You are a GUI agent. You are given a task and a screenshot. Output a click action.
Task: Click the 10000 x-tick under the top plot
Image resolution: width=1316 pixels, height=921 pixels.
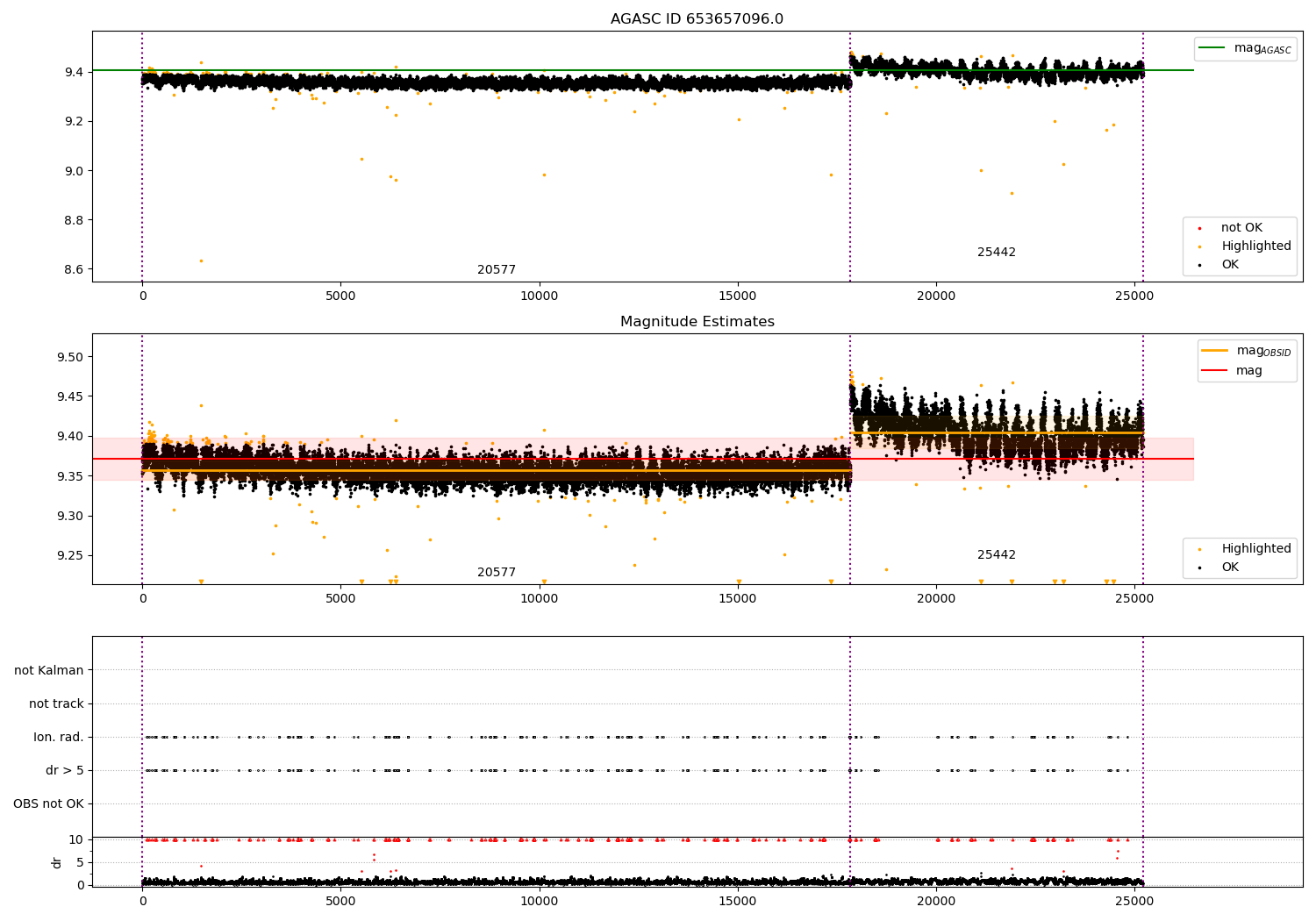tap(539, 296)
